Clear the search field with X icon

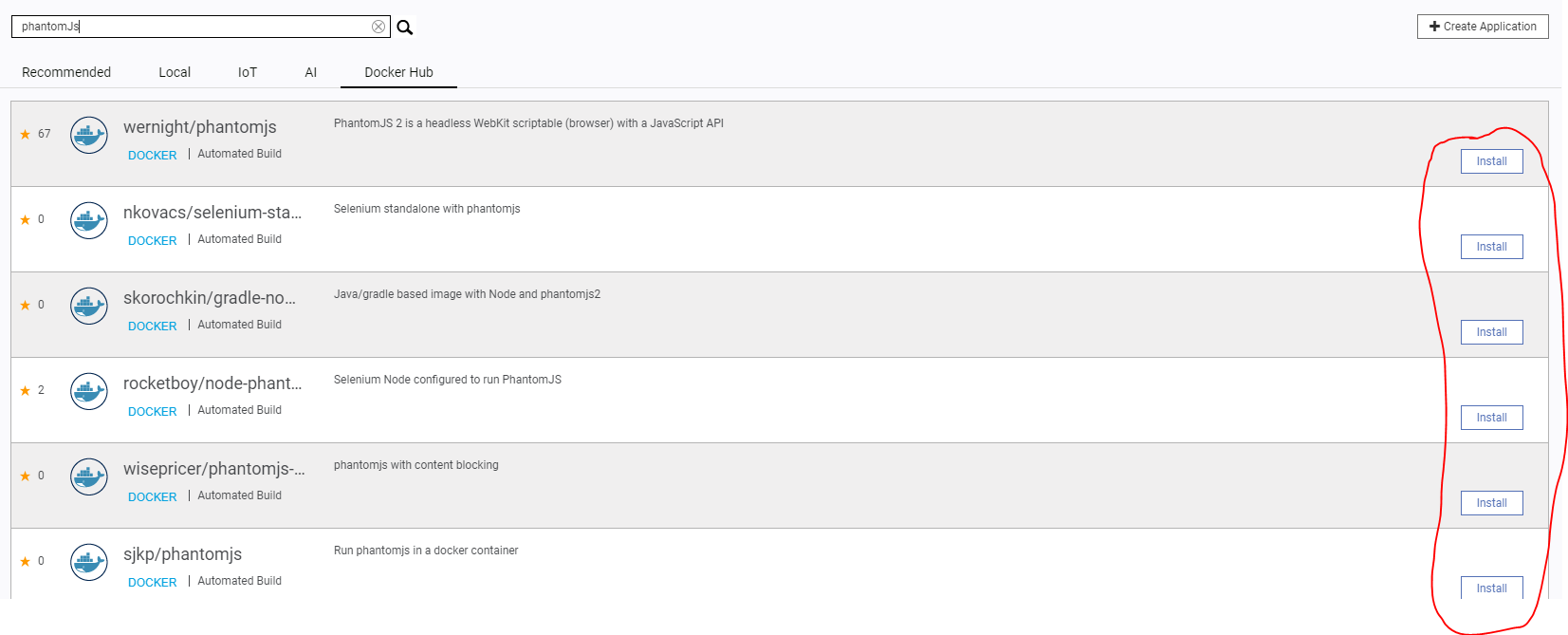pos(378,27)
